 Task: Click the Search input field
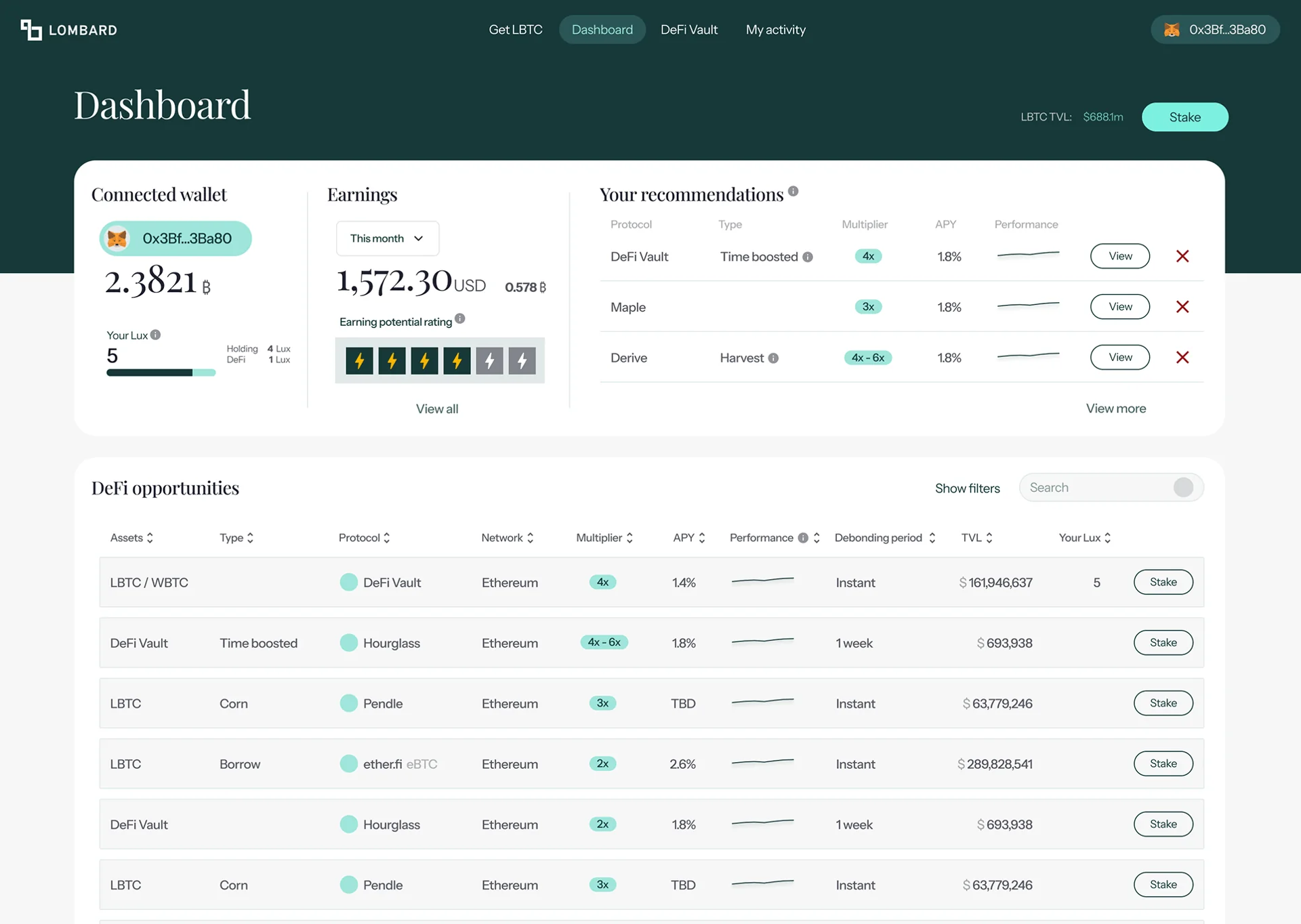(1111, 487)
